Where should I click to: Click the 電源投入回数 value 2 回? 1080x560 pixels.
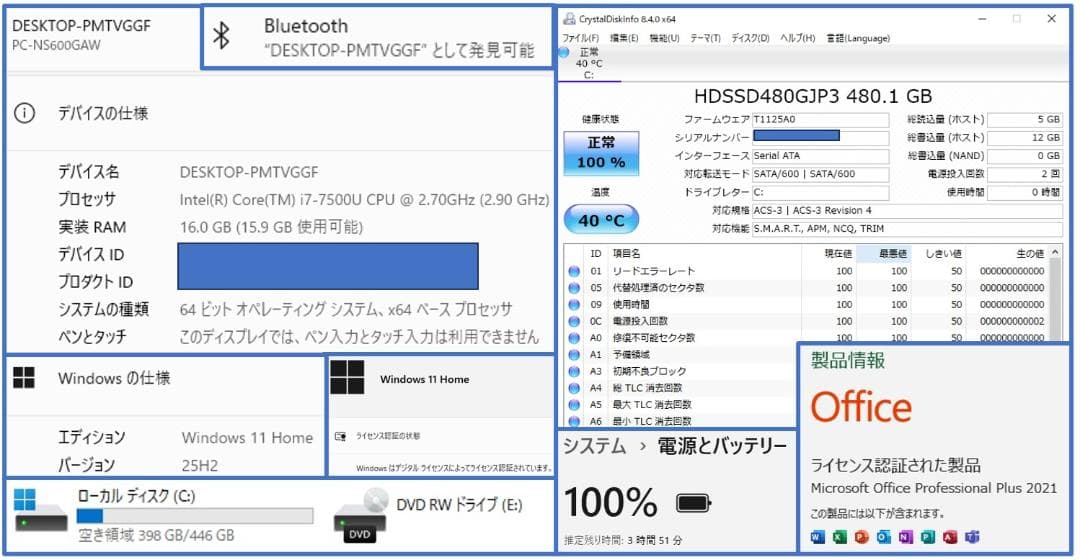(x=1025, y=174)
